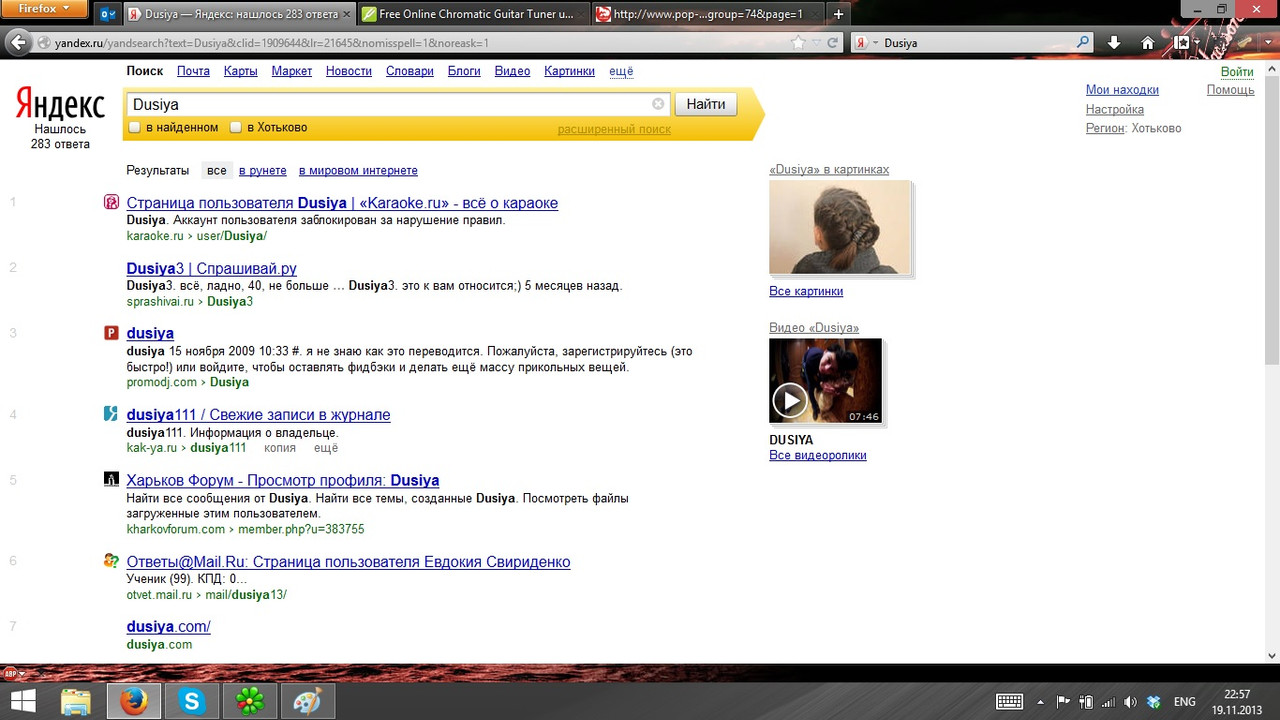Open 'Мои находки' link
Image resolution: width=1280 pixels, height=720 pixels.
[x=1122, y=90]
